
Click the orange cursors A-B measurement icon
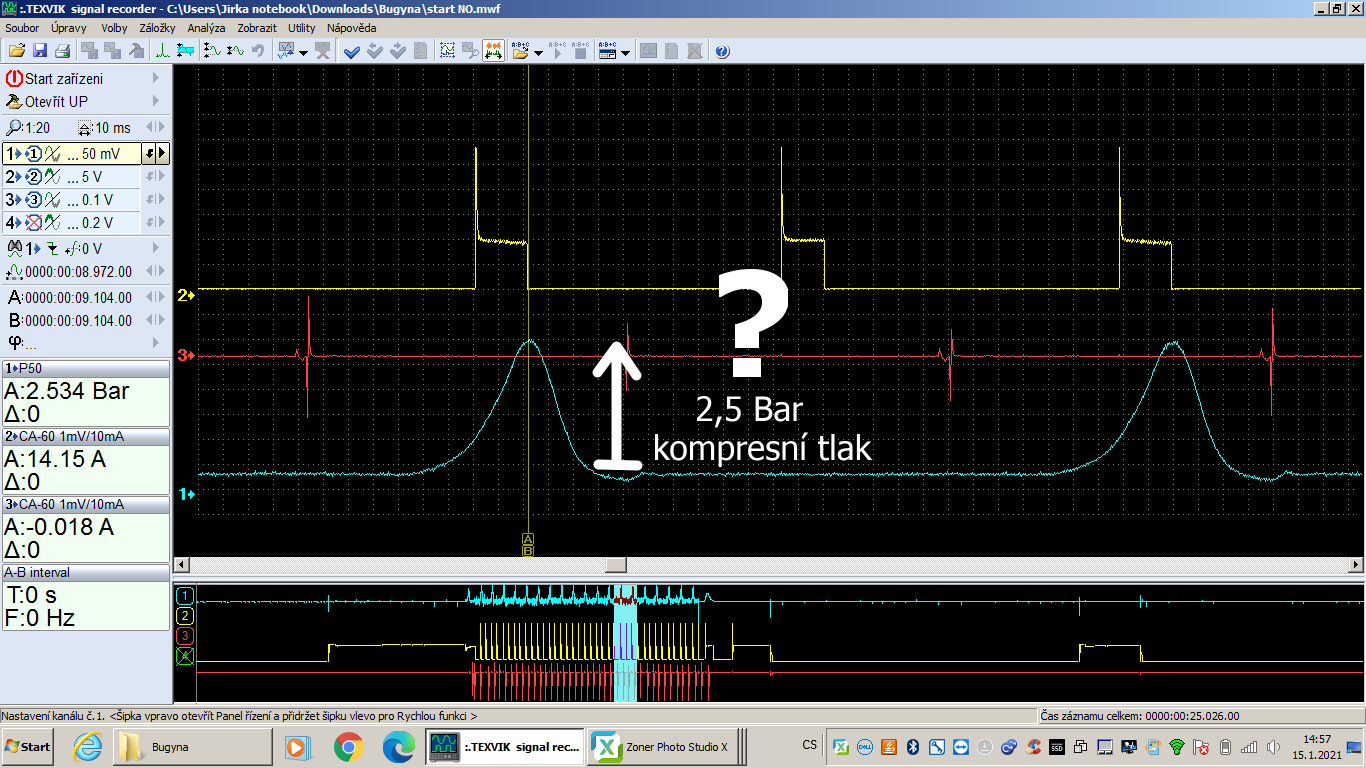click(493, 51)
